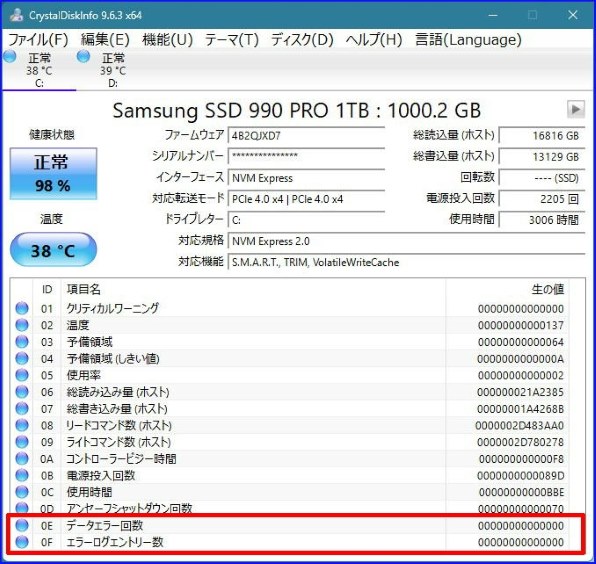The width and height of the screenshot is (596, 564).
Task: Select the リードコマンド数 (ホスト) row
Action: [x=290, y=425]
